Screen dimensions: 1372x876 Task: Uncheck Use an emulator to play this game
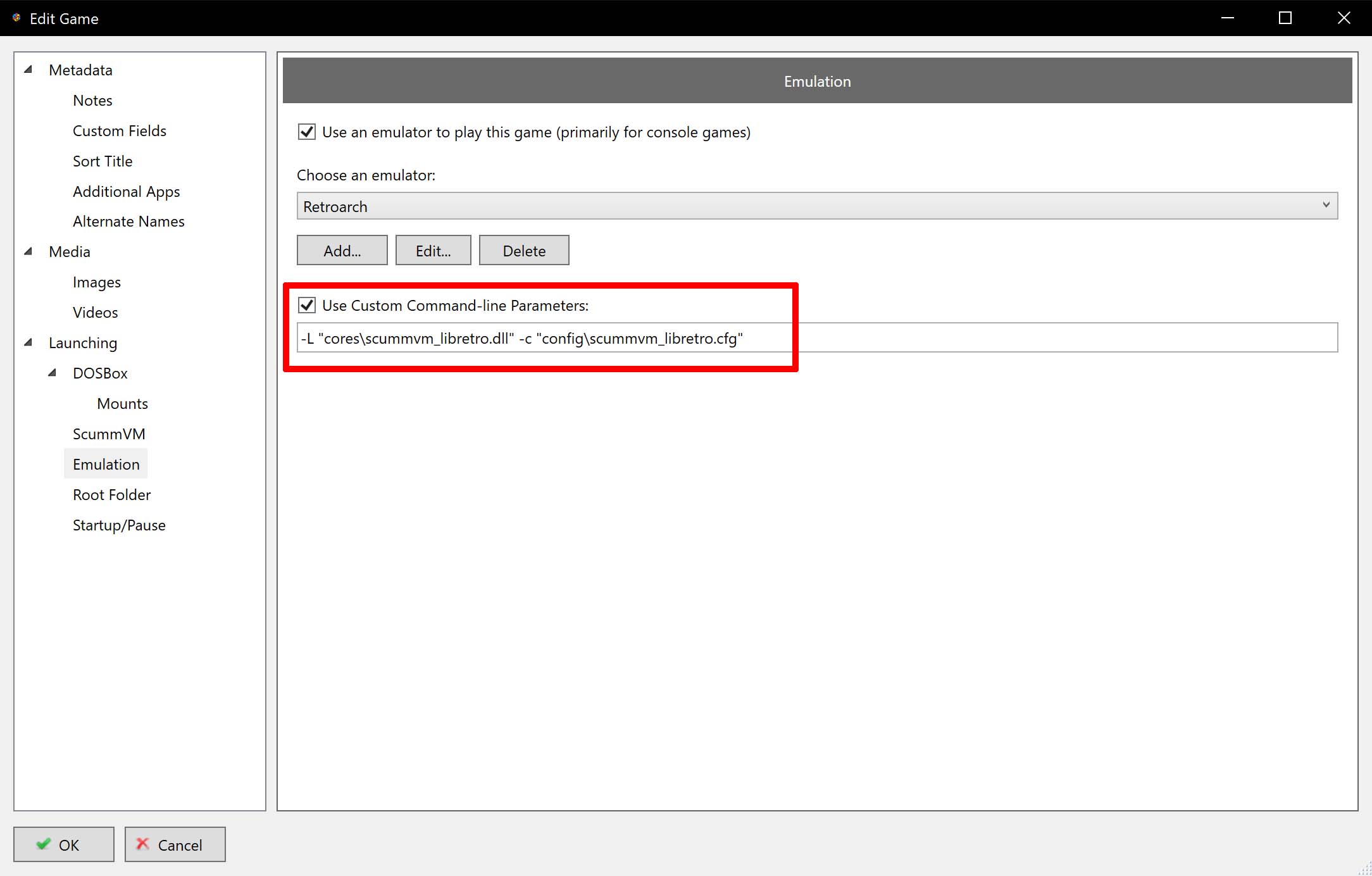[x=307, y=132]
